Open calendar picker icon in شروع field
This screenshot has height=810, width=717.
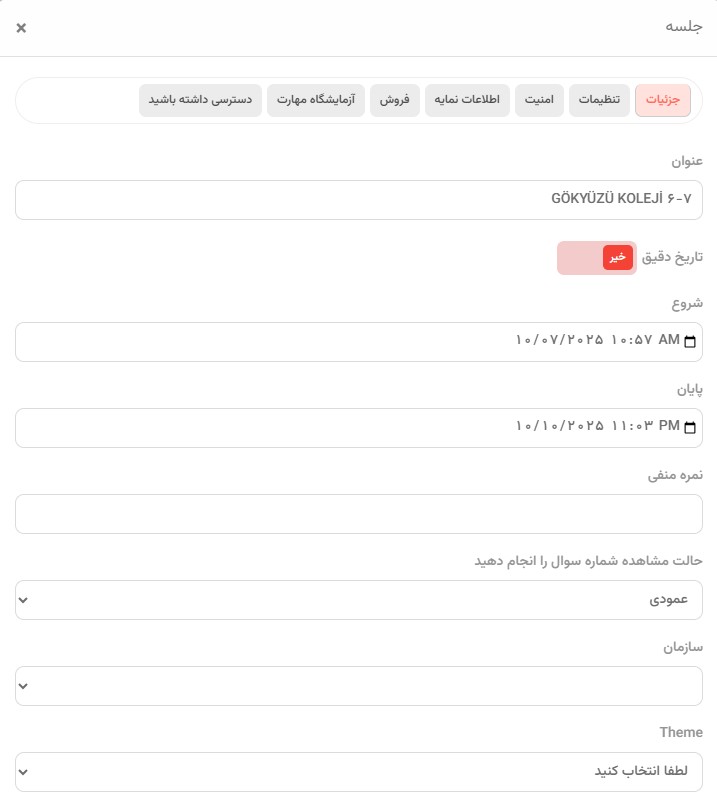[690, 341]
